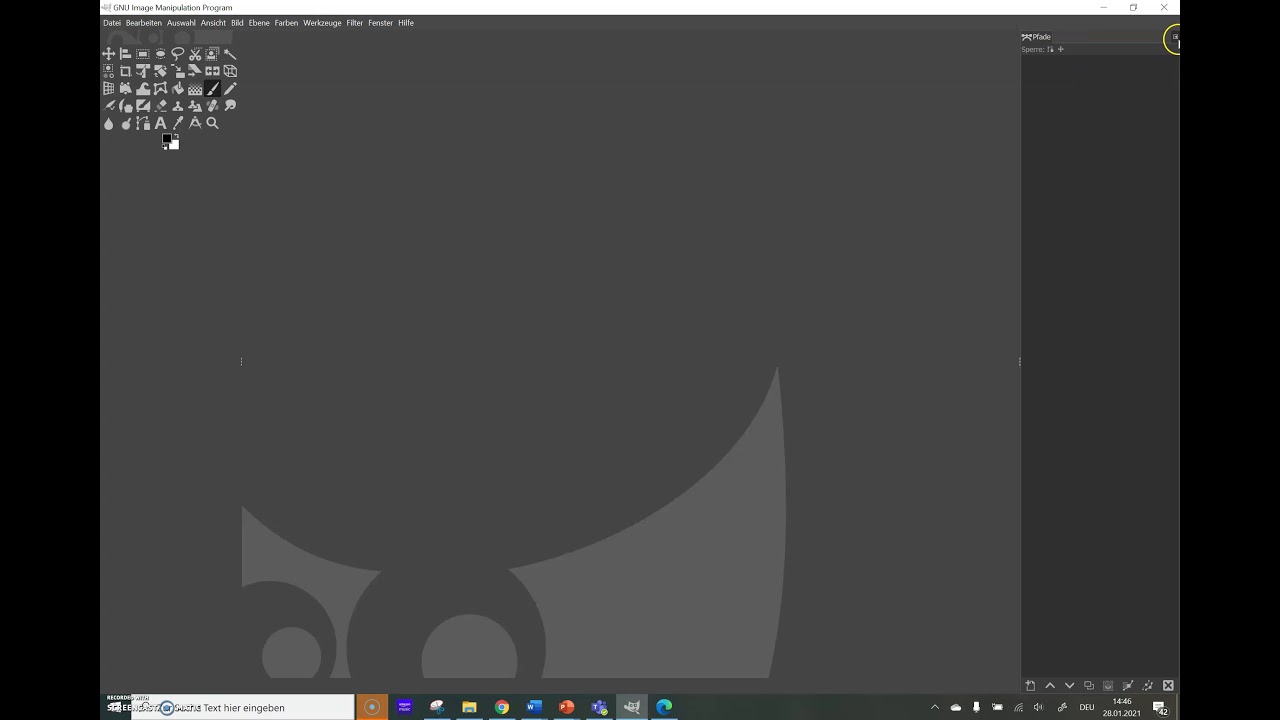Select the Alignment tool
The image size is (1280, 720).
click(x=125, y=54)
